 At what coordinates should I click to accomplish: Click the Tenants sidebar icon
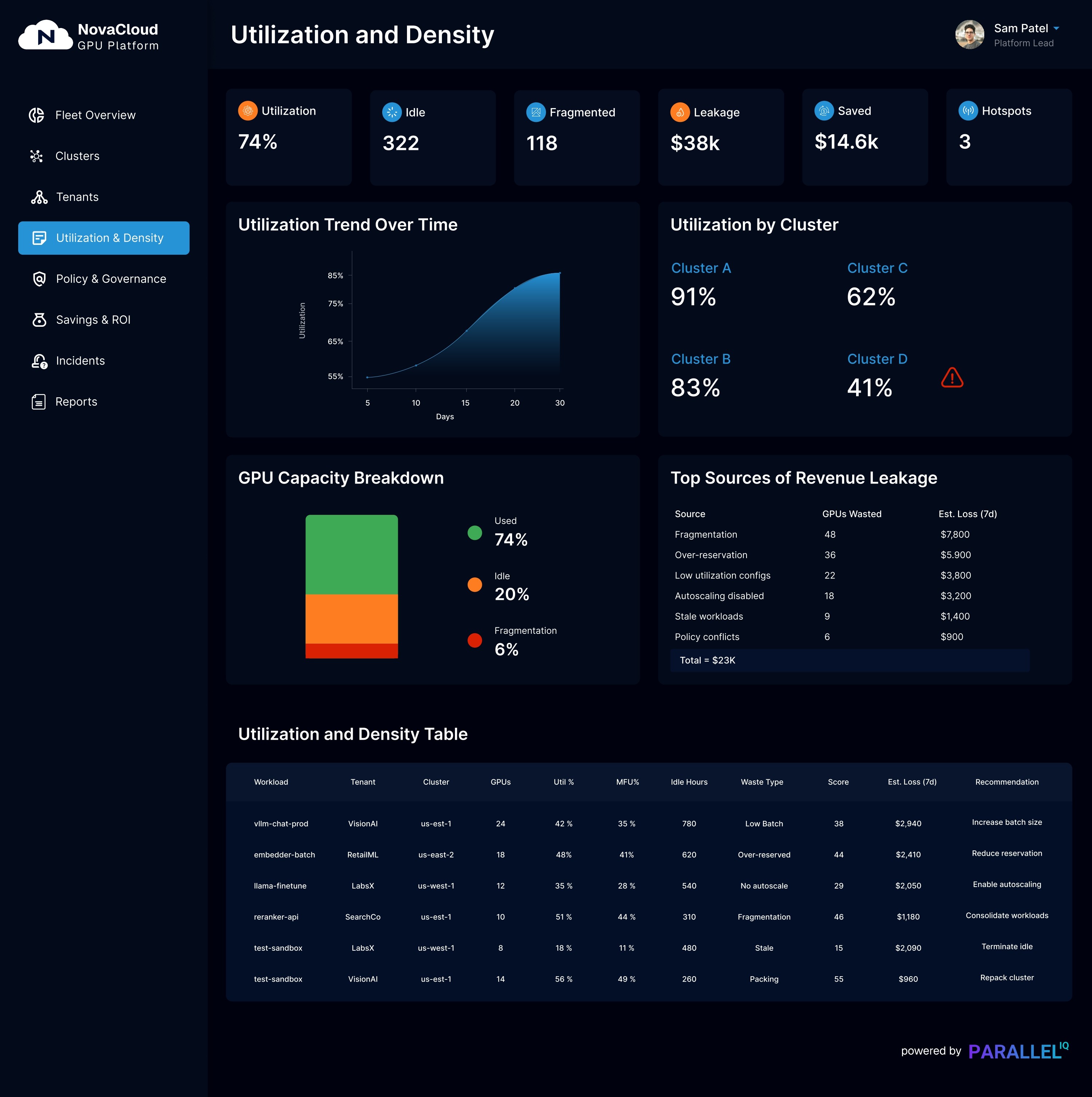(x=39, y=197)
